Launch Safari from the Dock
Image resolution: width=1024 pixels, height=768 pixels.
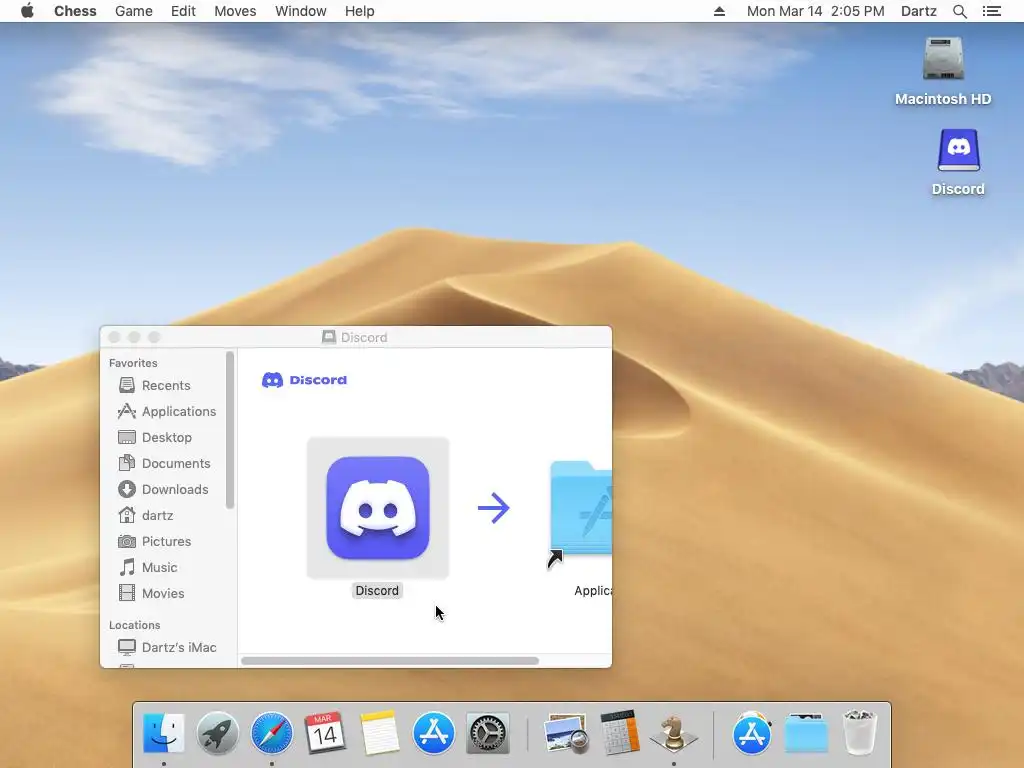(x=272, y=733)
